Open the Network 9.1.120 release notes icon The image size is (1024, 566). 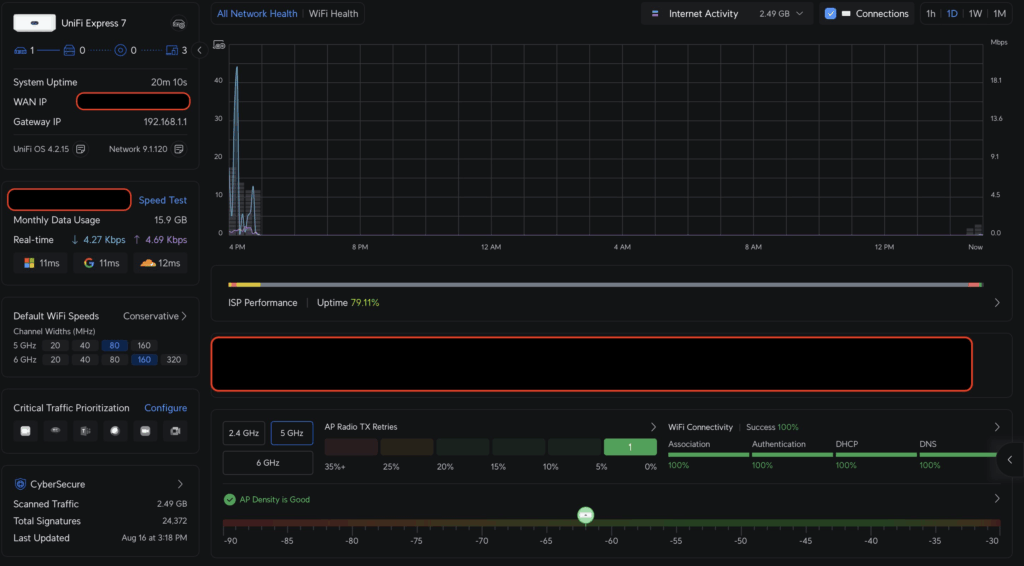(178, 149)
